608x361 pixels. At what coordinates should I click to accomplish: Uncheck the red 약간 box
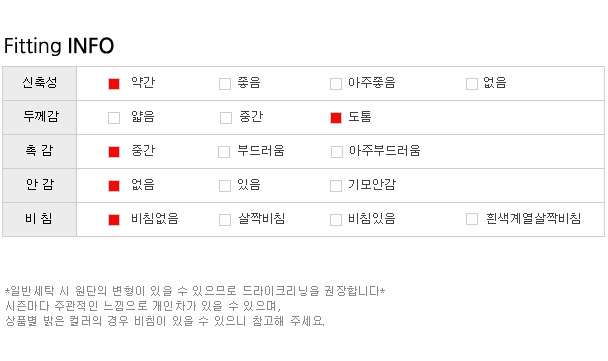point(114,84)
